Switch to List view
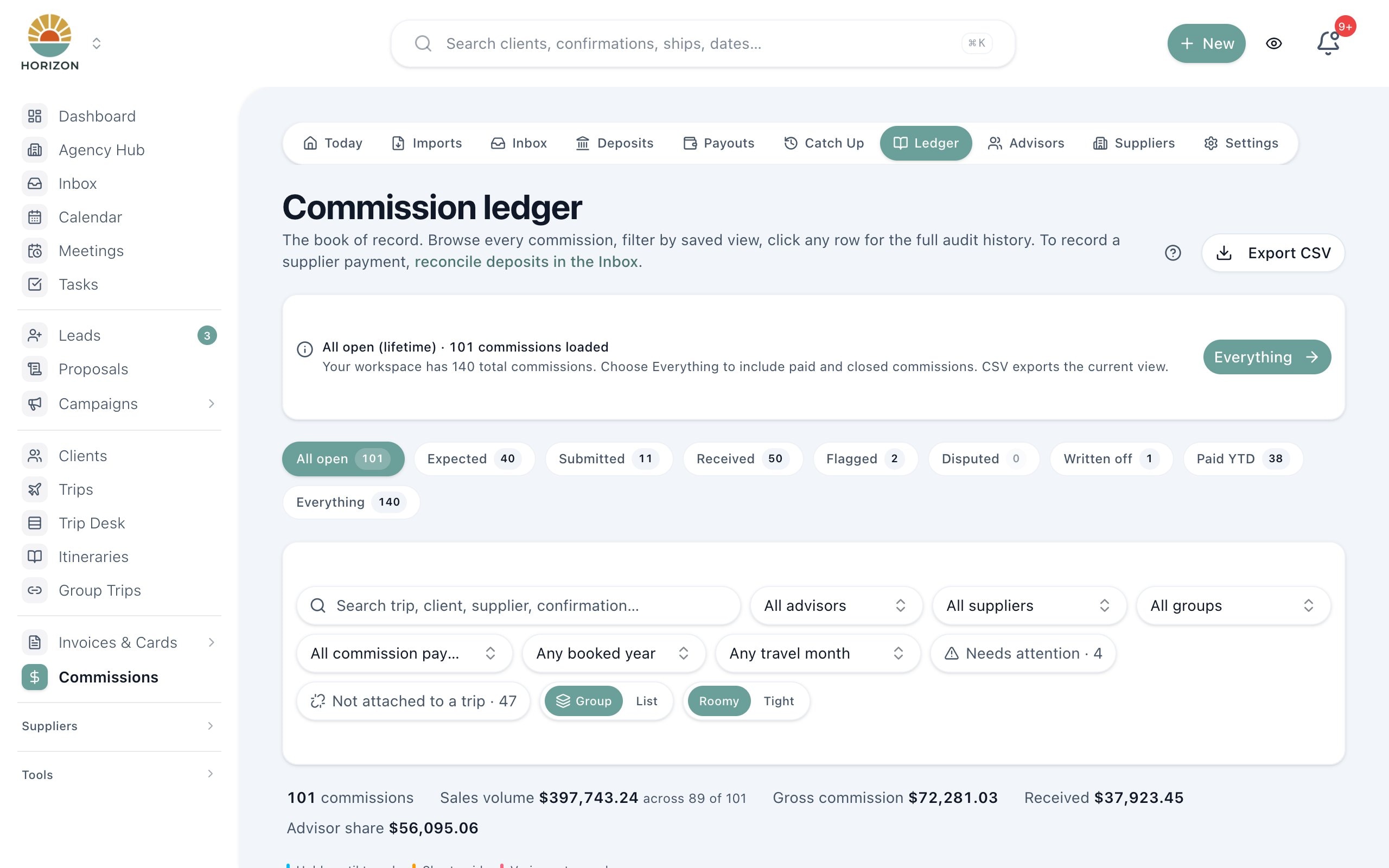This screenshot has width=1389, height=868. 646,701
